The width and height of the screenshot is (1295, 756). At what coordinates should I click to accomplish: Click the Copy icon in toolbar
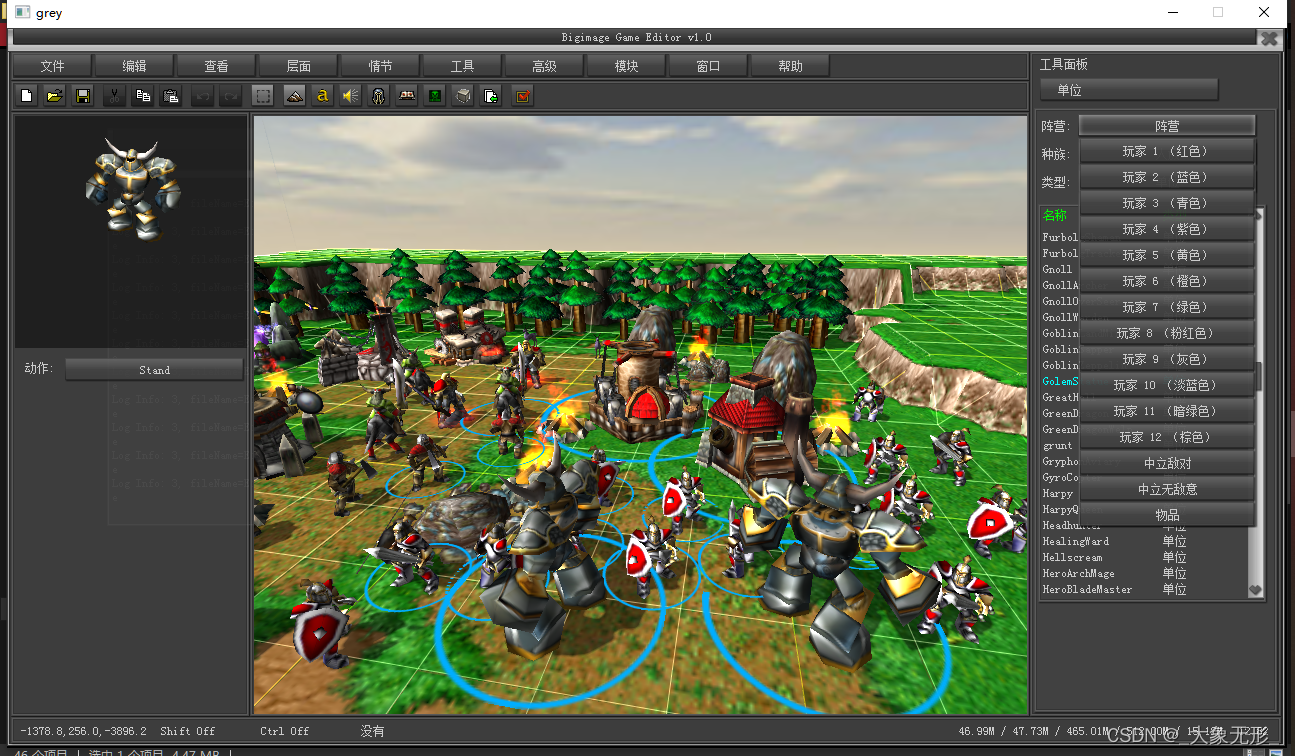tap(143, 96)
